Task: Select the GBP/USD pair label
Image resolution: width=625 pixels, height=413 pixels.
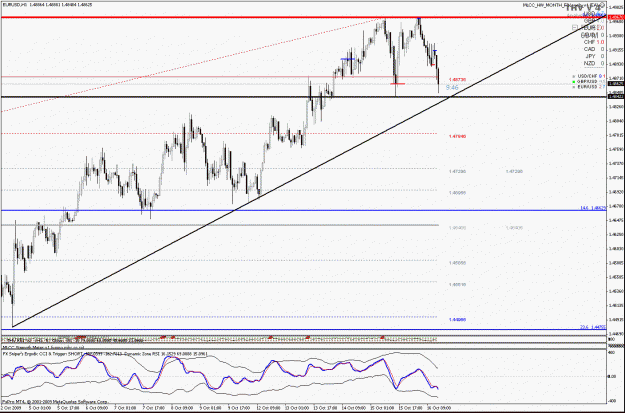Action: [x=586, y=81]
